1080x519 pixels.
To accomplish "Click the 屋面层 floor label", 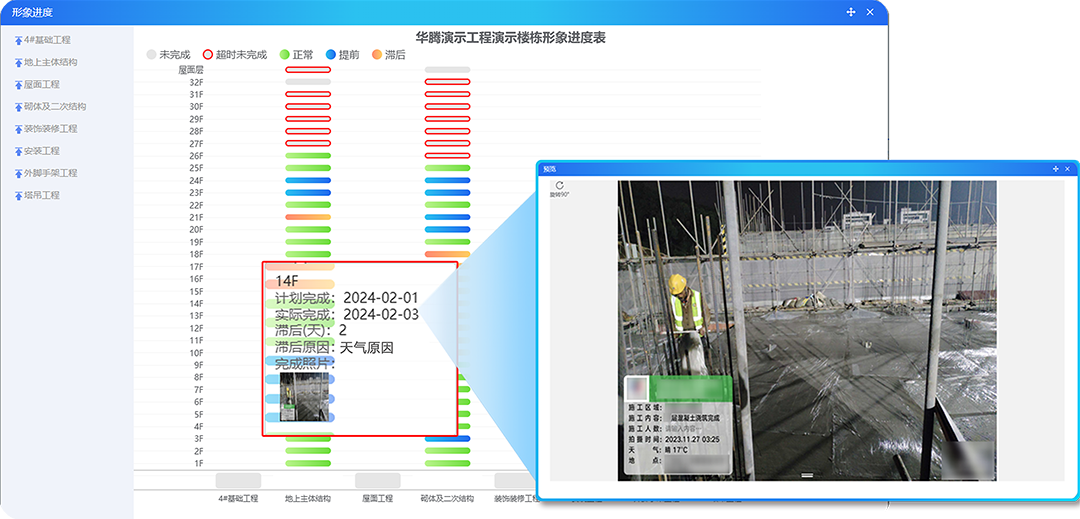I will point(191,70).
